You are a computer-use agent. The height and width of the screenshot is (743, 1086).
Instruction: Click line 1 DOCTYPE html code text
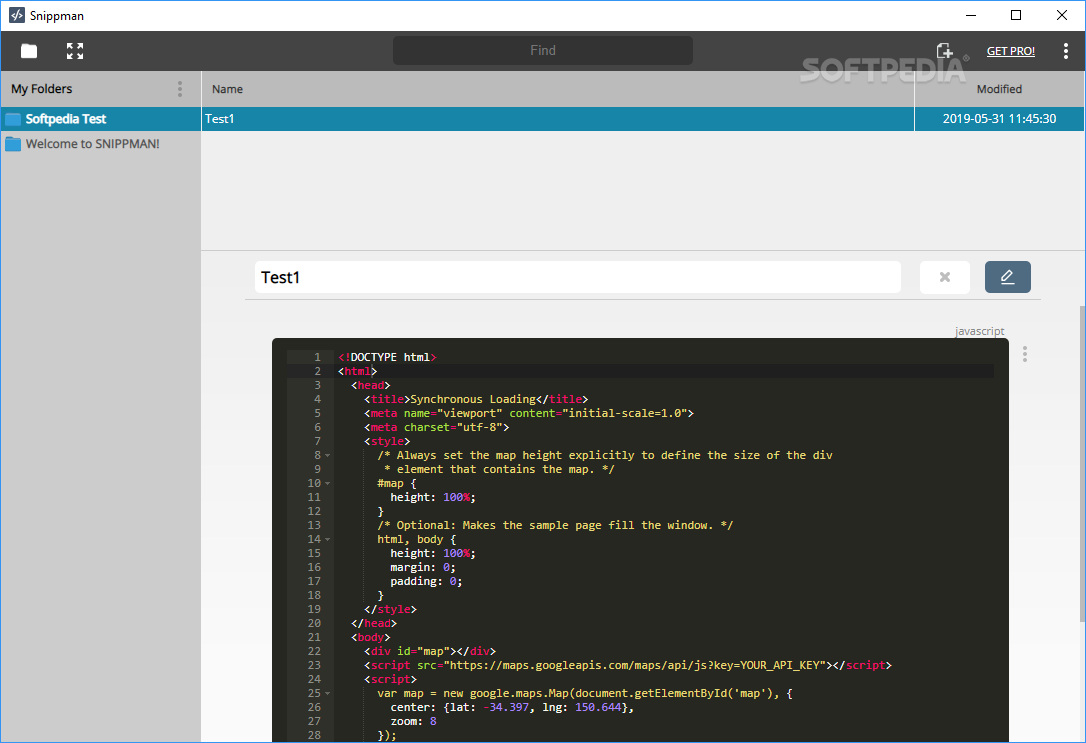[387, 357]
